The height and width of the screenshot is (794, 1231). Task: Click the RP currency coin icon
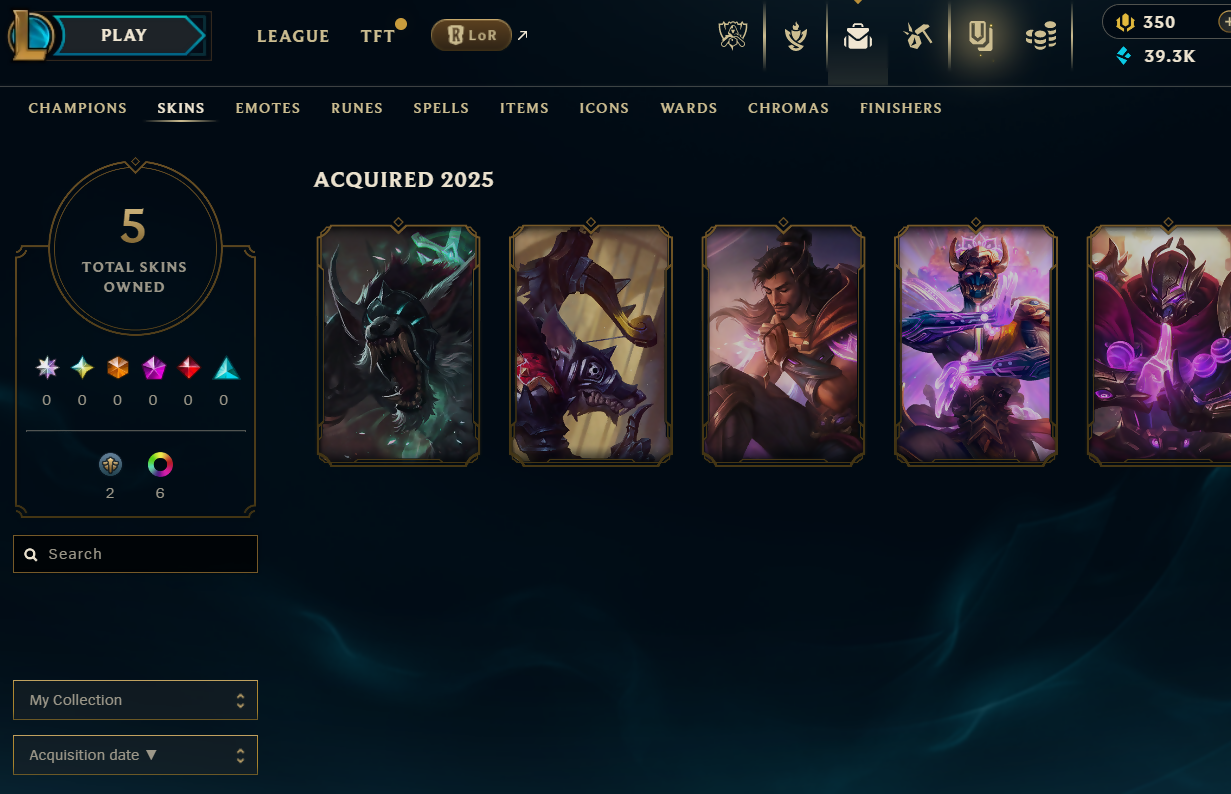tap(1125, 22)
